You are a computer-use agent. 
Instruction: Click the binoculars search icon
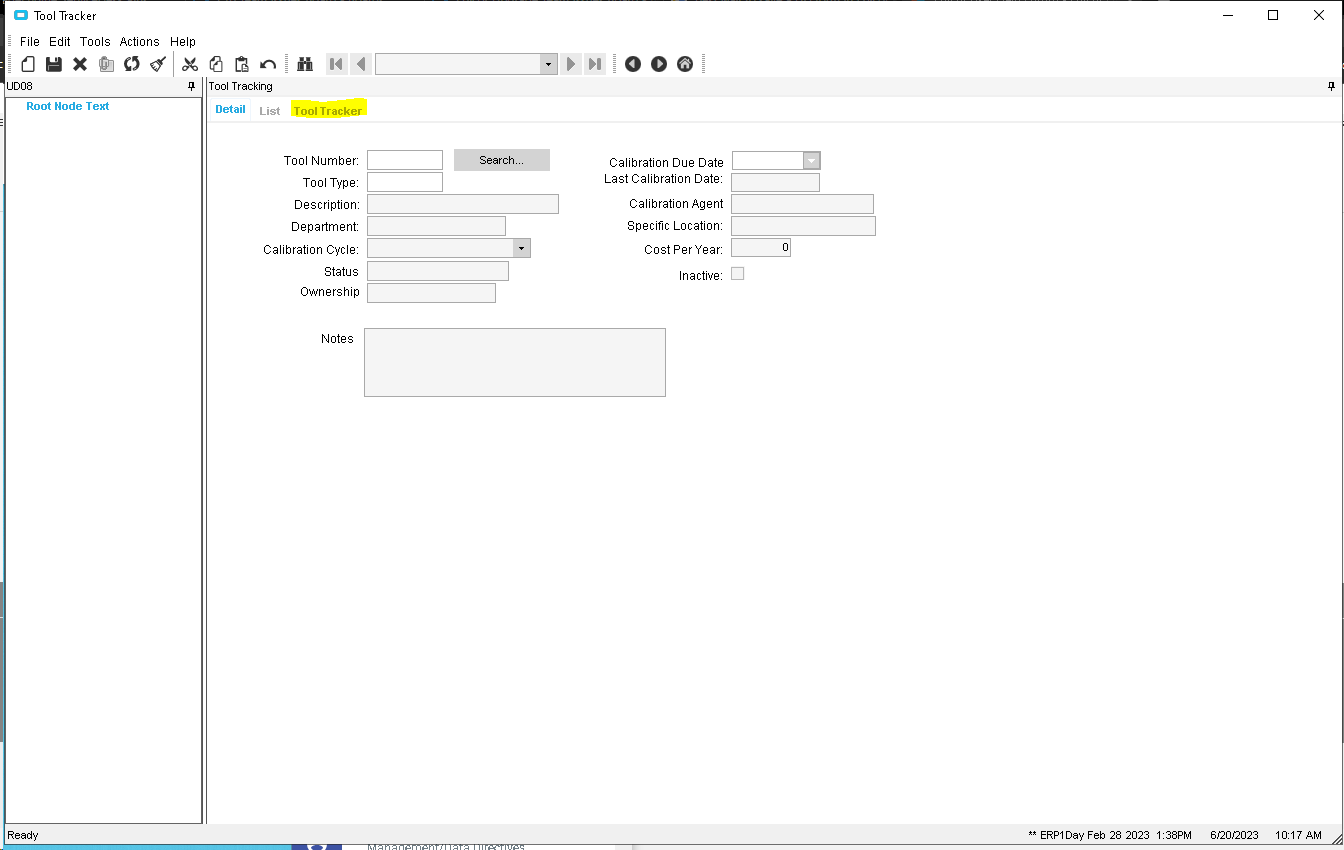pyautogui.click(x=306, y=64)
